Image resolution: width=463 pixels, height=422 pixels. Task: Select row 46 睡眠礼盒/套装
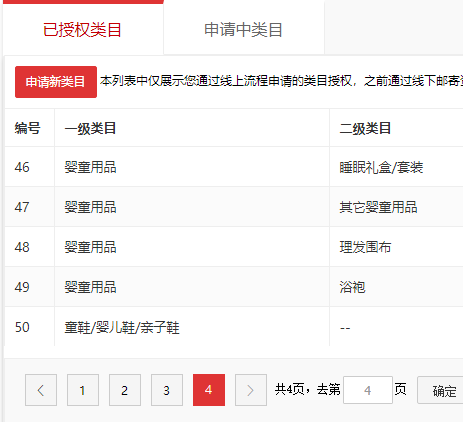[234, 167]
